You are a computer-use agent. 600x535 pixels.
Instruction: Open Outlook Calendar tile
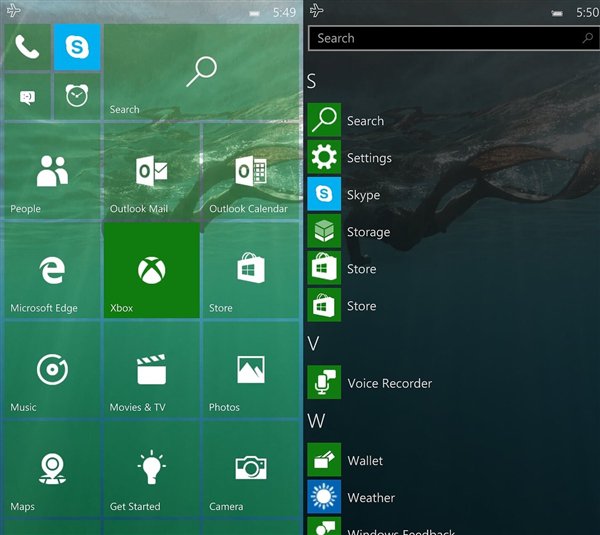pos(250,171)
